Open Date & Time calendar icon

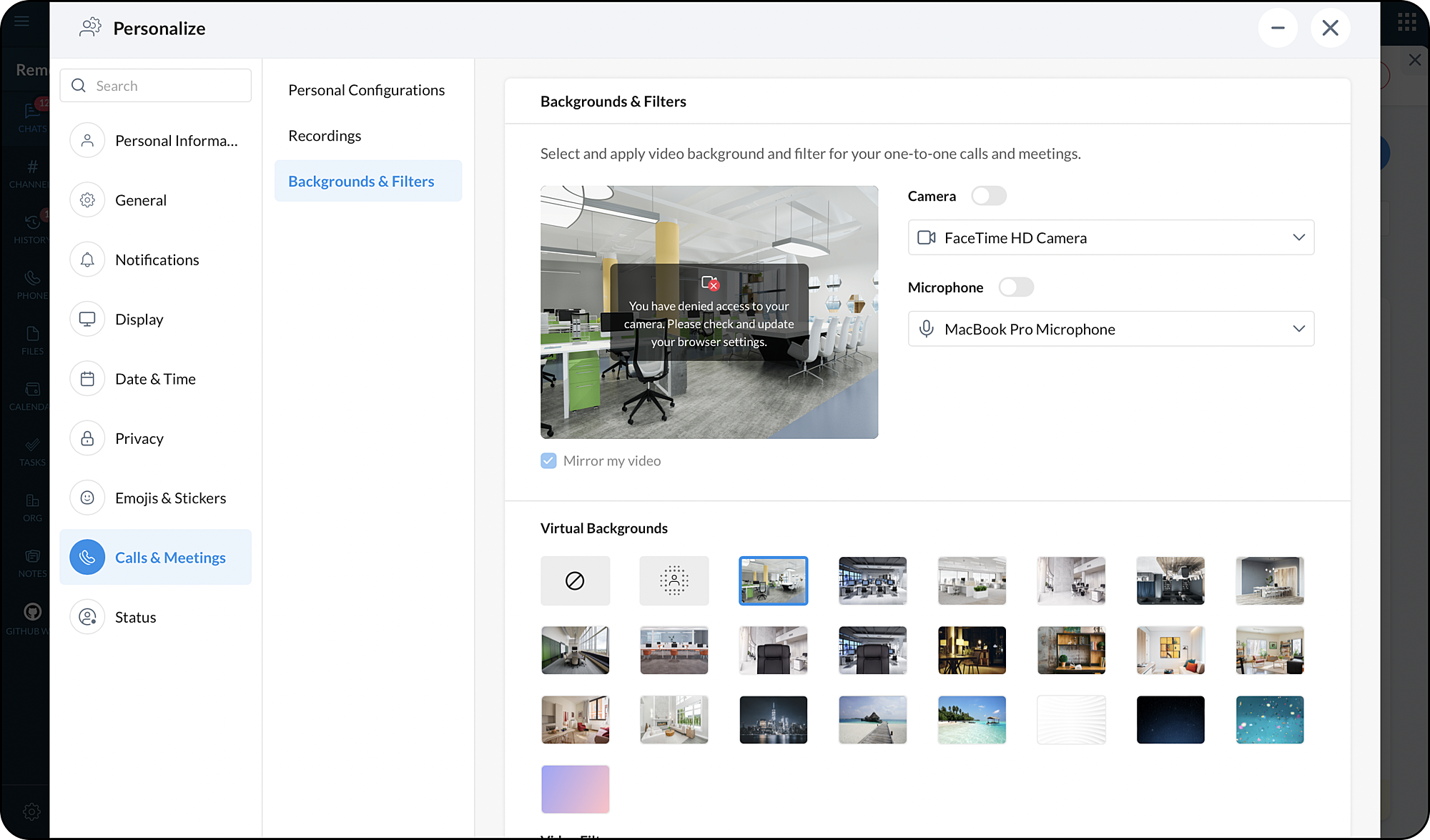87,379
